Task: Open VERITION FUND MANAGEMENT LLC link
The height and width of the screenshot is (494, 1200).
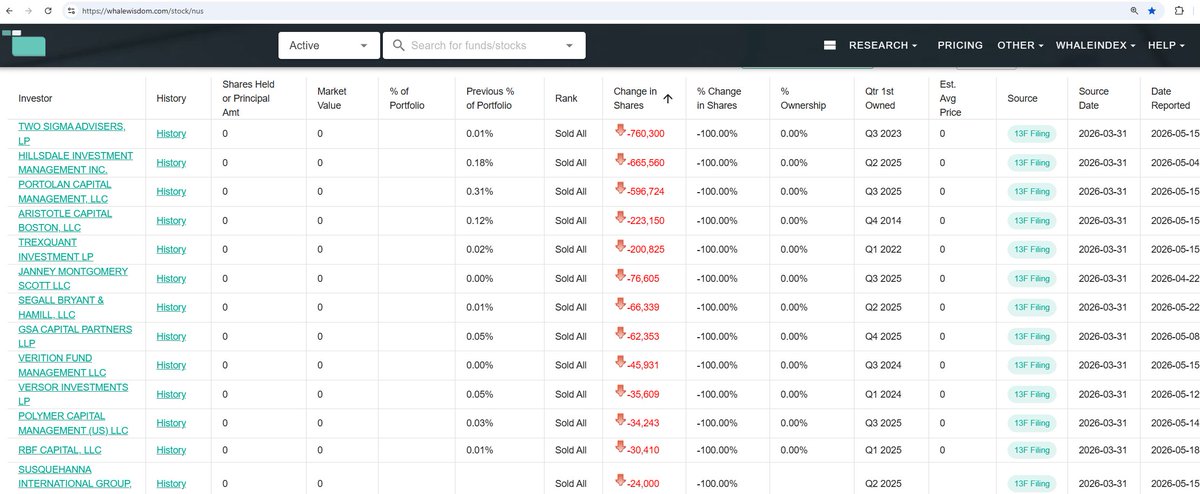Action: [x=62, y=365]
